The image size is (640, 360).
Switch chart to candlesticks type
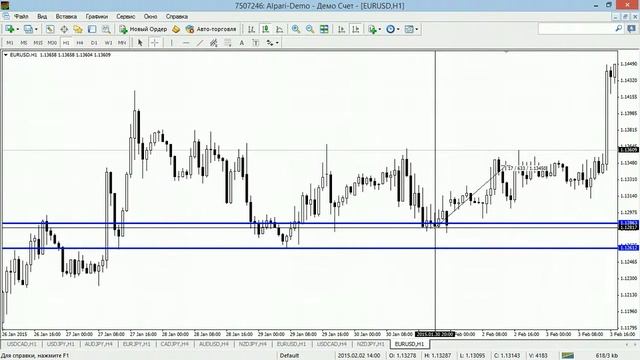click(x=265, y=29)
